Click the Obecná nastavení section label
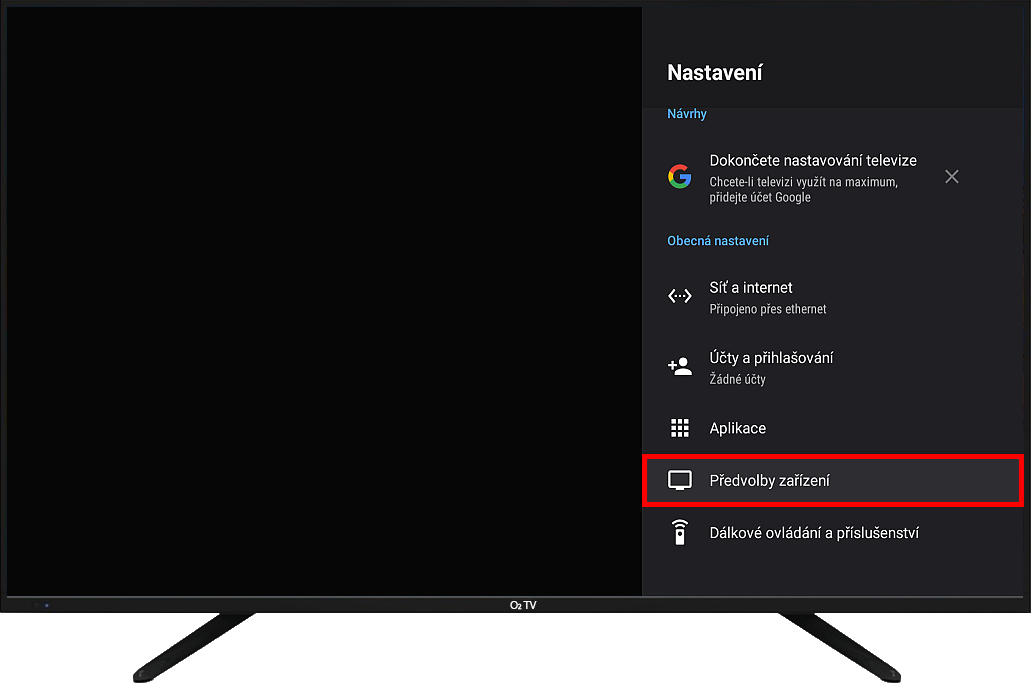 (718, 240)
